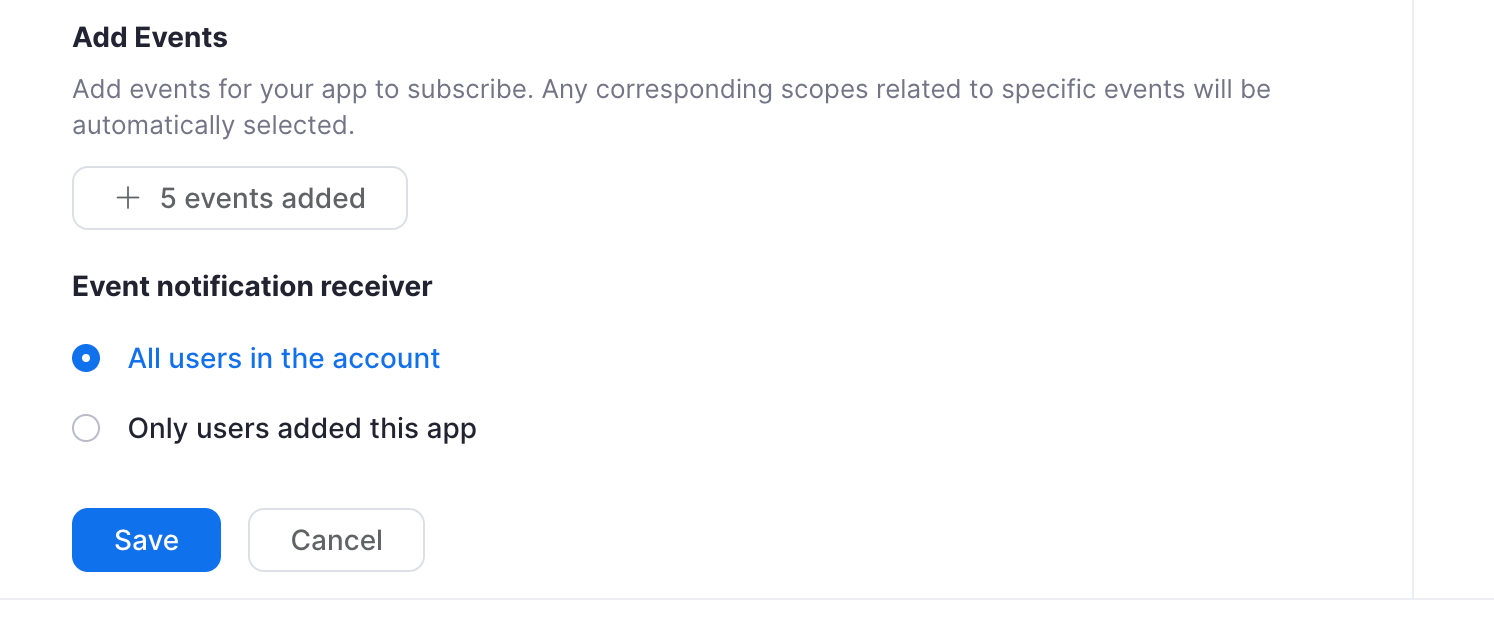Open the "5 events added" button
This screenshot has height=630, width=1494.
click(240, 198)
